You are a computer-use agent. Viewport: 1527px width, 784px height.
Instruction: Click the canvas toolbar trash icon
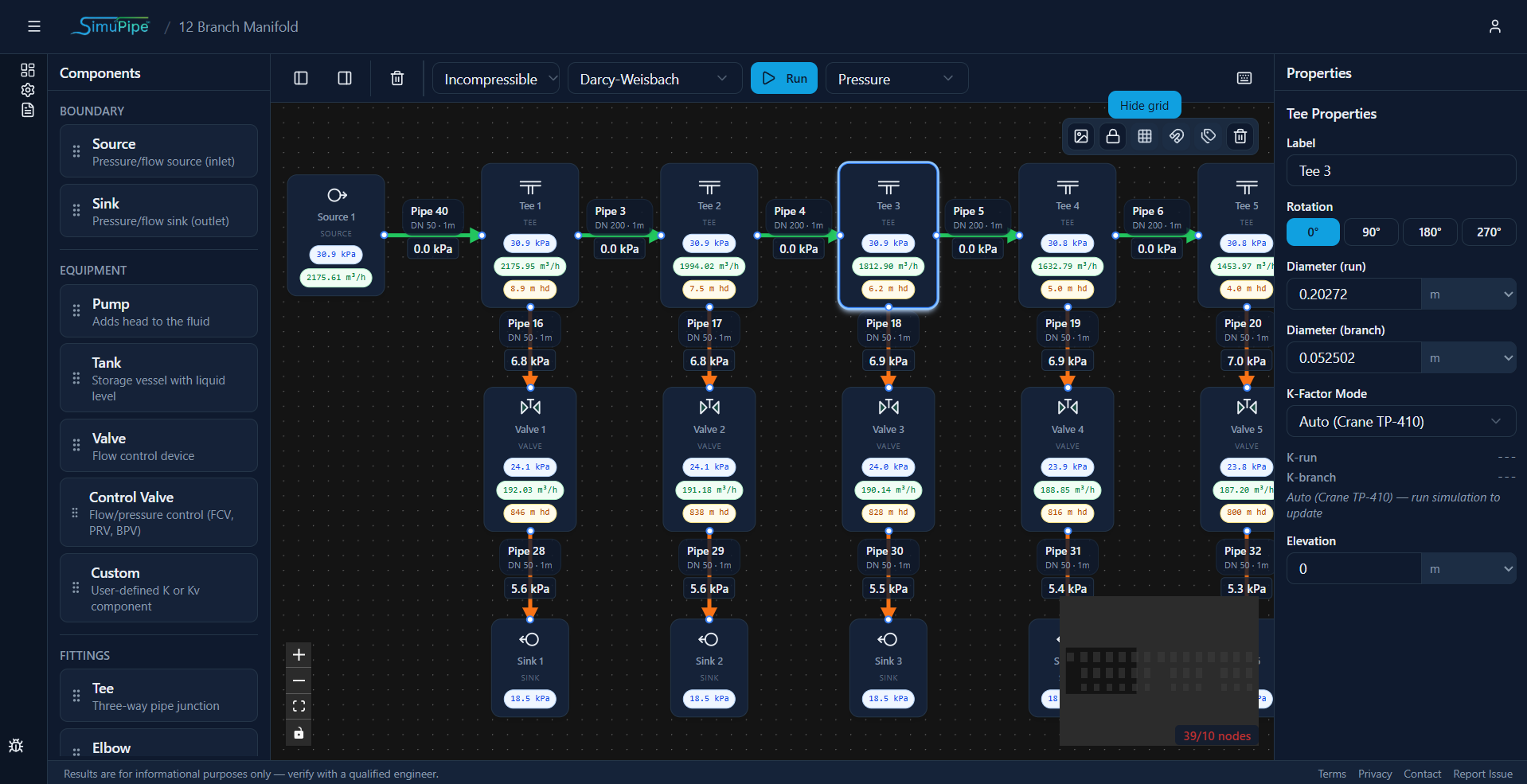pyautogui.click(x=1240, y=136)
